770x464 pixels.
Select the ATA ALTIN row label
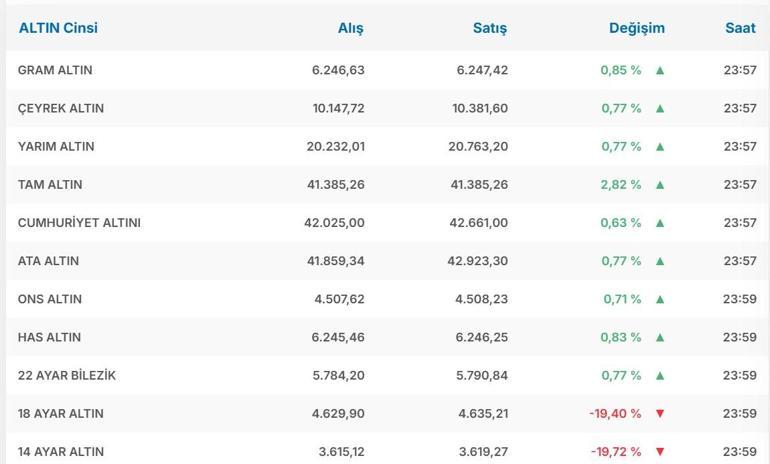[48, 261]
